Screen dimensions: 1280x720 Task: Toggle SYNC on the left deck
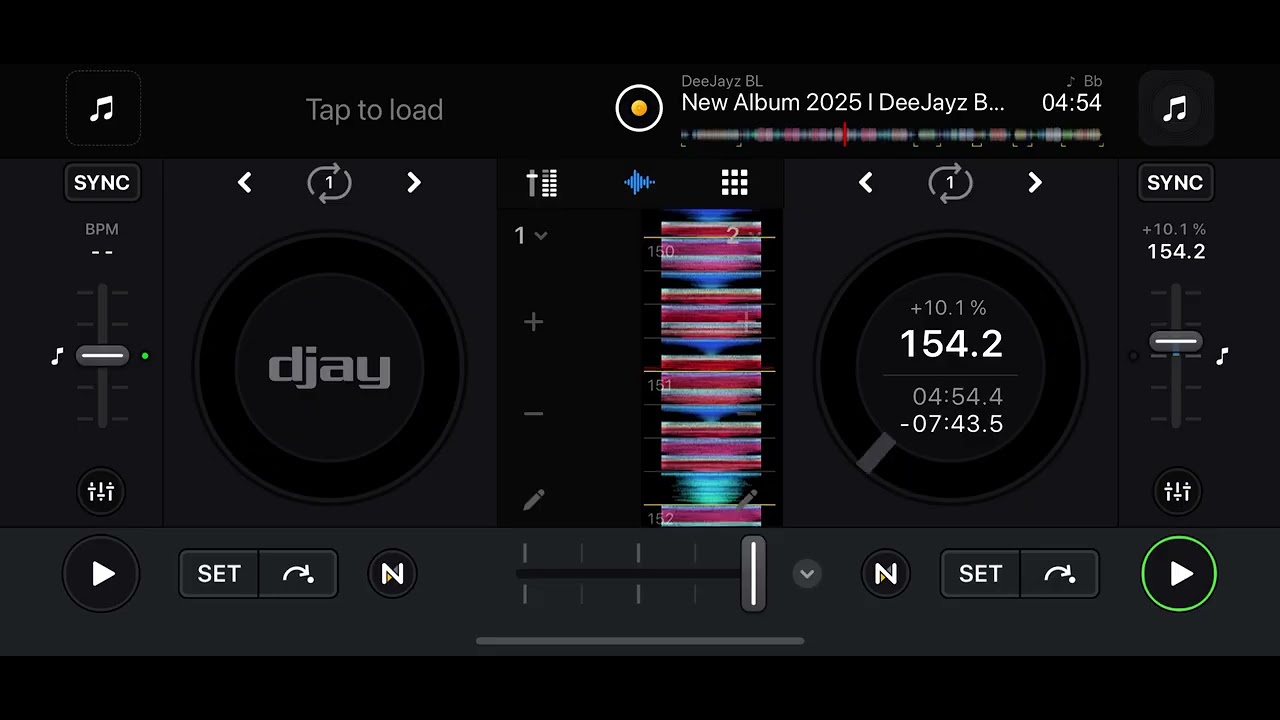(x=102, y=183)
